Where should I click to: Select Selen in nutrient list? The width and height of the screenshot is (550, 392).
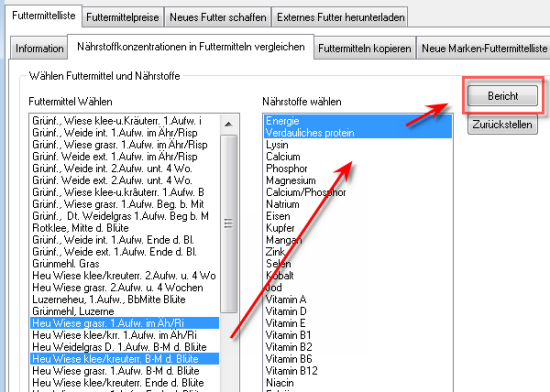(x=358, y=264)
